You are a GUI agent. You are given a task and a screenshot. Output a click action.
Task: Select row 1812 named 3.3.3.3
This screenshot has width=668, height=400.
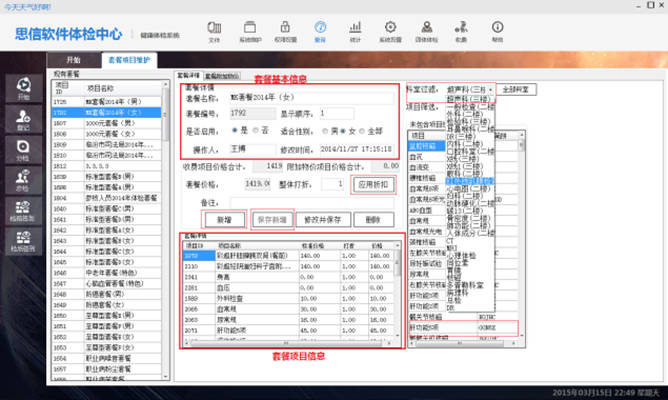pos(107,166)
